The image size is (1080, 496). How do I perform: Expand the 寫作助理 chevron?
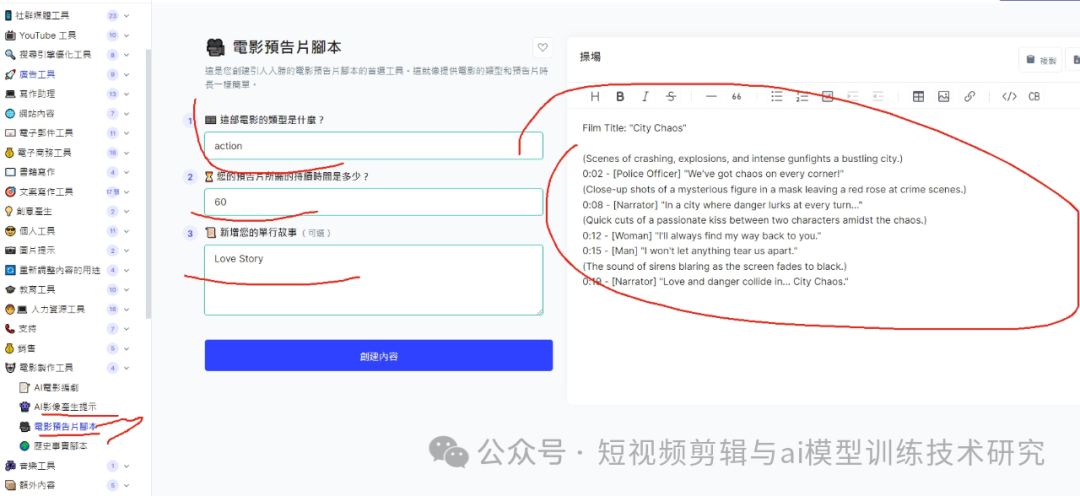click(x=127, y=94)
